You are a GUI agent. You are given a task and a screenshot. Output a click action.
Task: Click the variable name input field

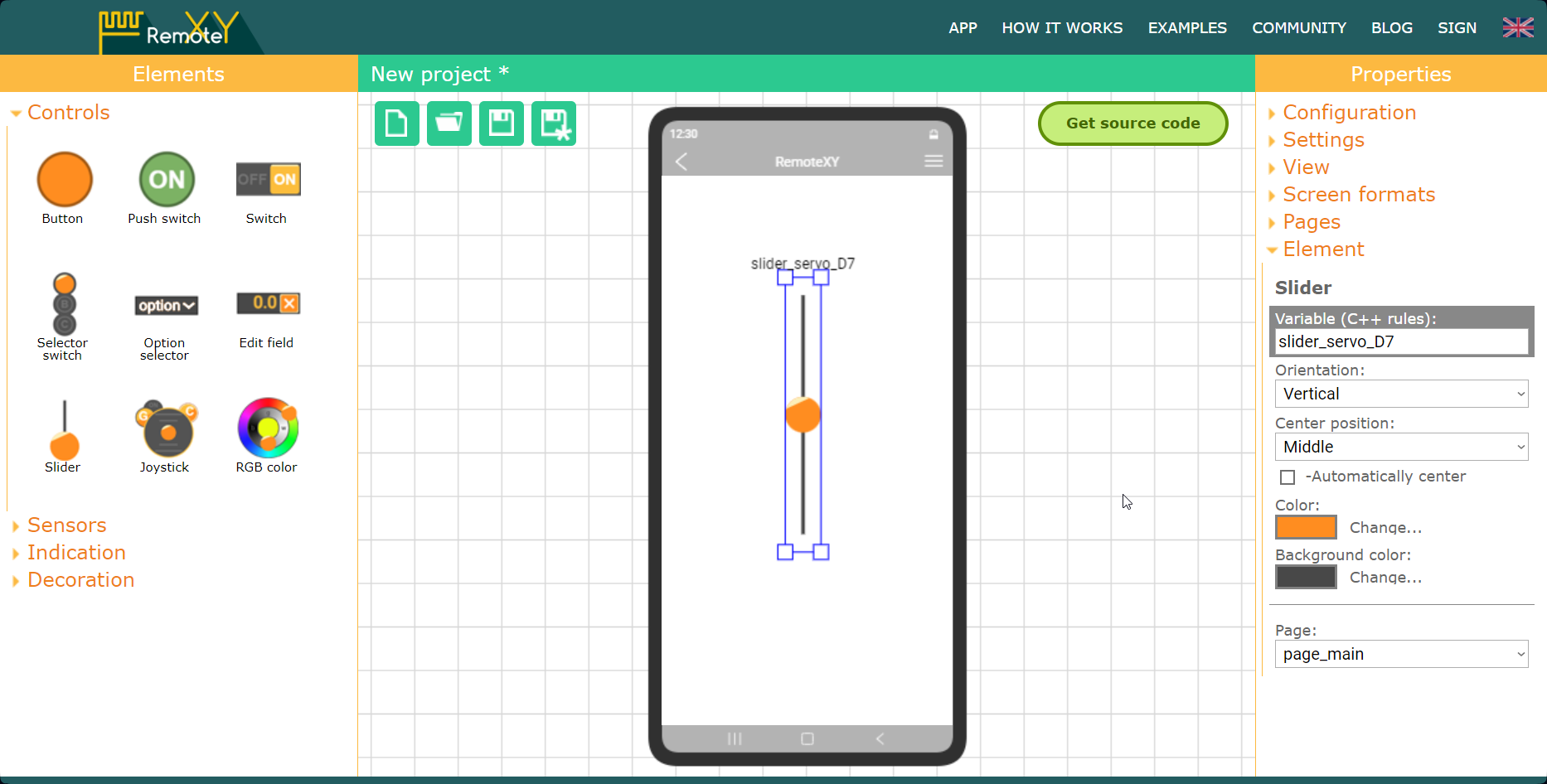tap(1400, 341)
